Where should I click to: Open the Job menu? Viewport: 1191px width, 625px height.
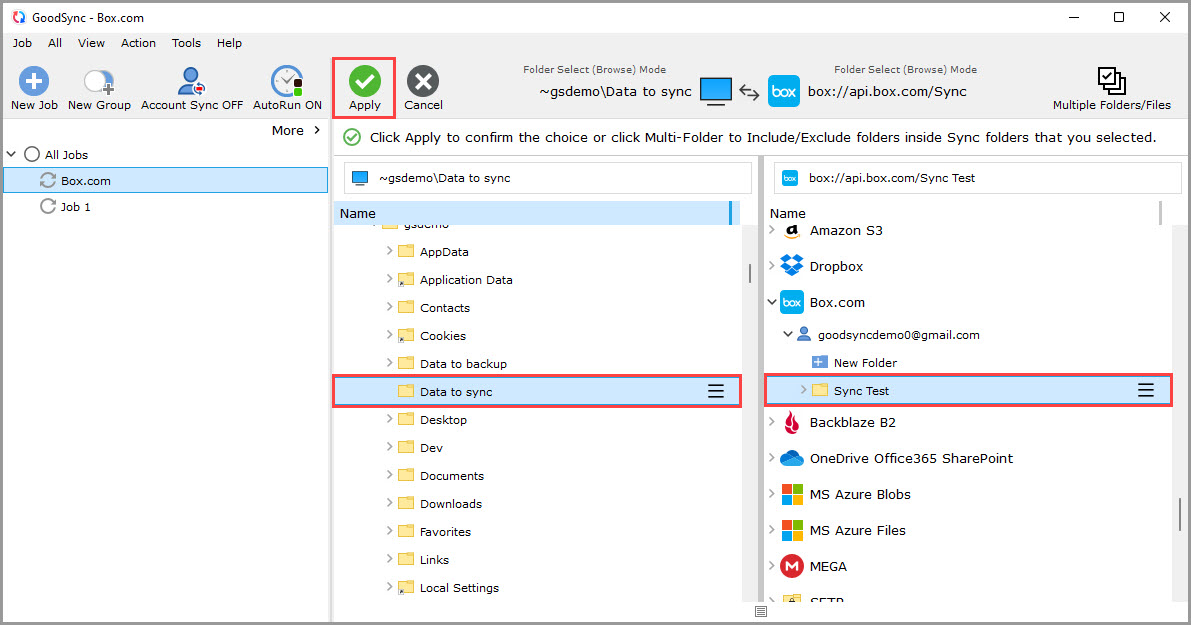[x=22, y=43]
